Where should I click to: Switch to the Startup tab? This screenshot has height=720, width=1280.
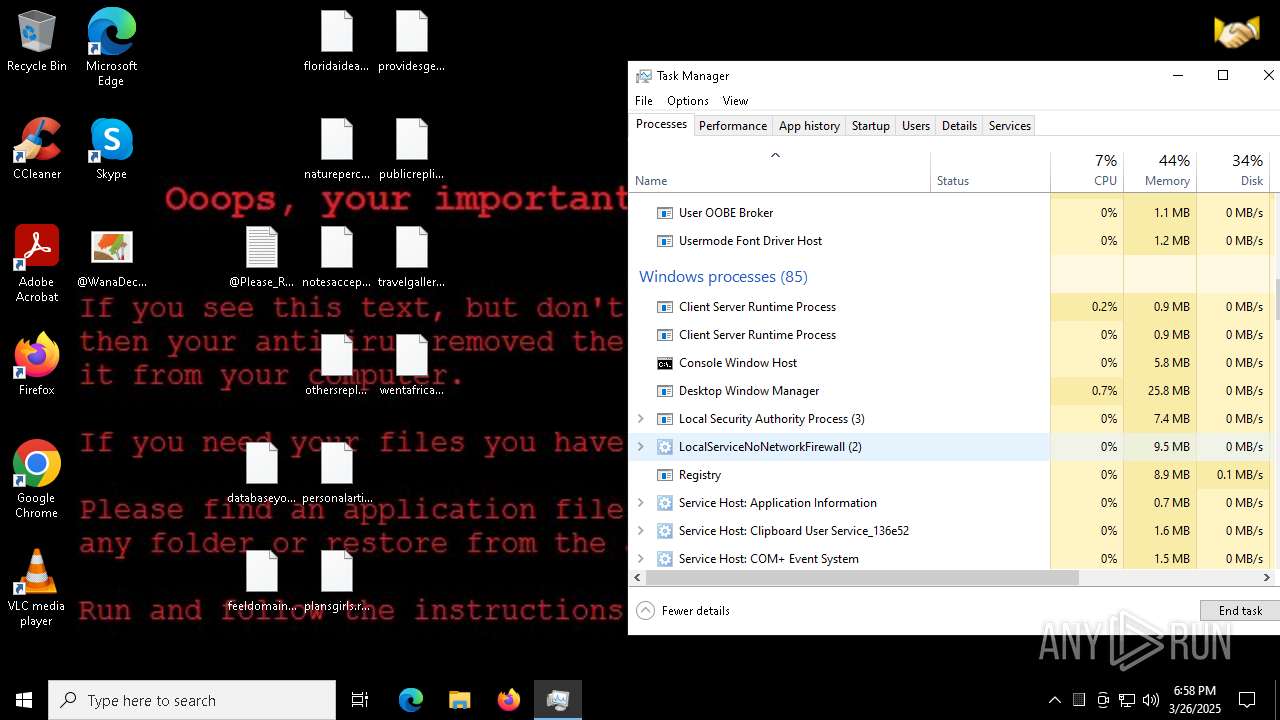pyautogui.click(x=870, y=126)
